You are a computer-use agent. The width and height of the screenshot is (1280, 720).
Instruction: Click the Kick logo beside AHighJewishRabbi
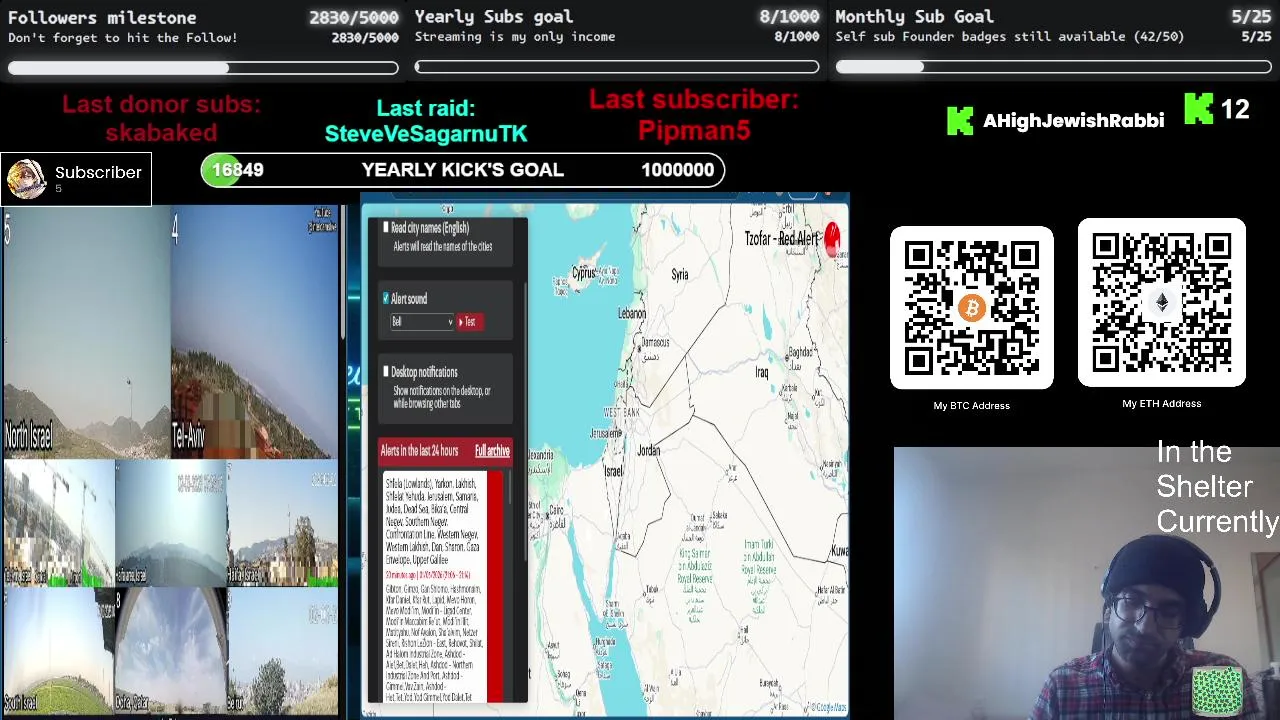click(x=959, y=120)
